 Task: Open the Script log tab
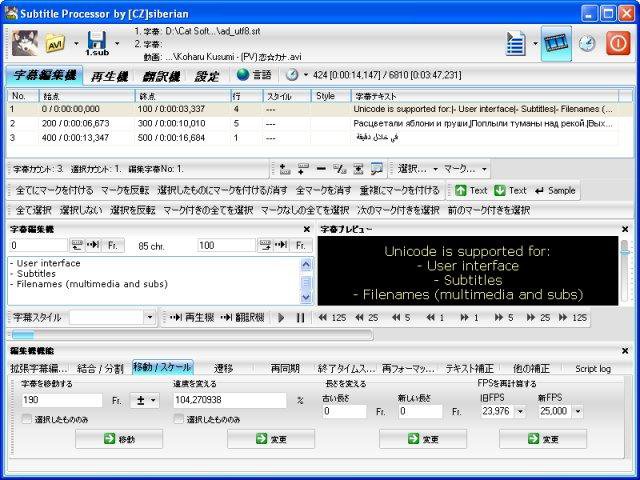pyautogui.click(x=593, y=369)
